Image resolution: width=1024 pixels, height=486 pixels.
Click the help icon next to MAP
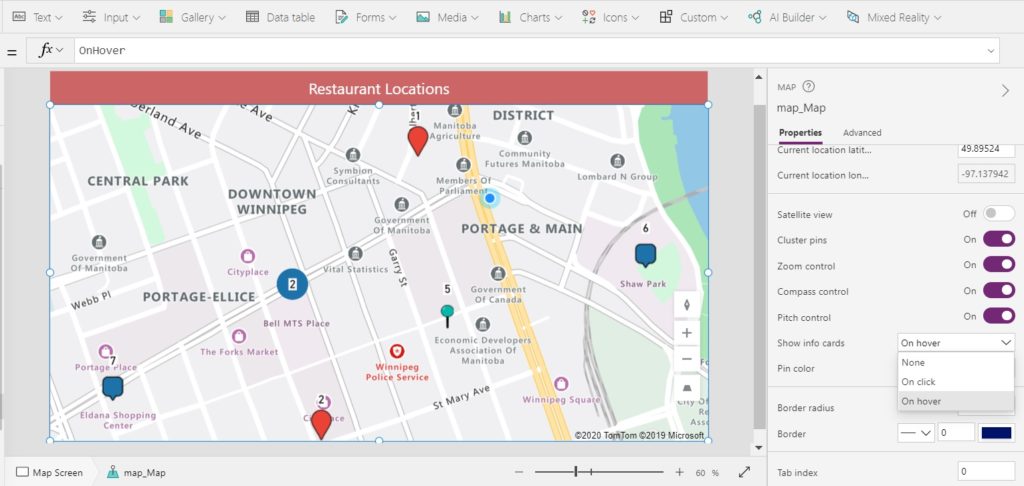pyautogui.click(x=808, y=87)
